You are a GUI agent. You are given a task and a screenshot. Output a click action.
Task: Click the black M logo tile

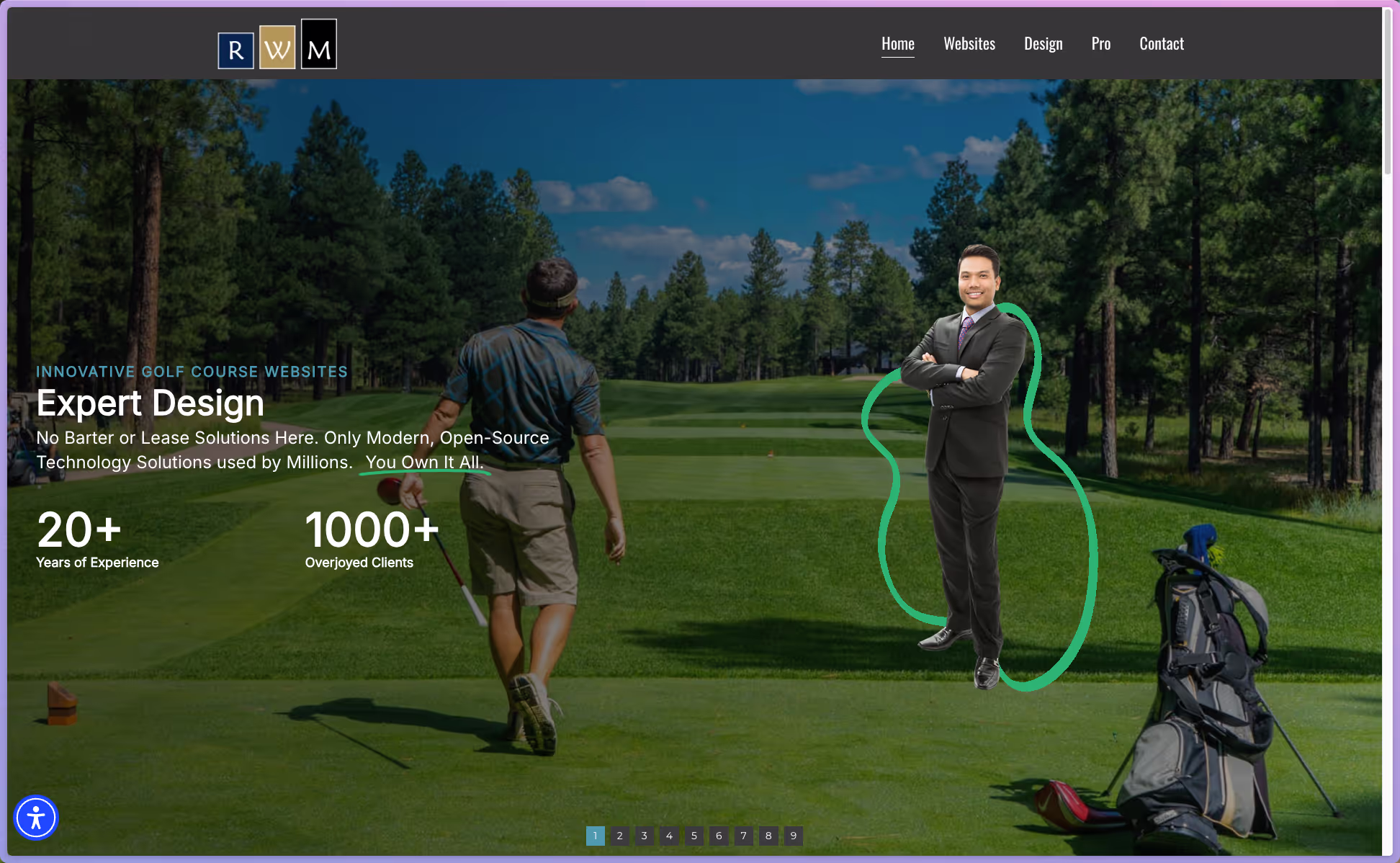[x=318, y=44]
